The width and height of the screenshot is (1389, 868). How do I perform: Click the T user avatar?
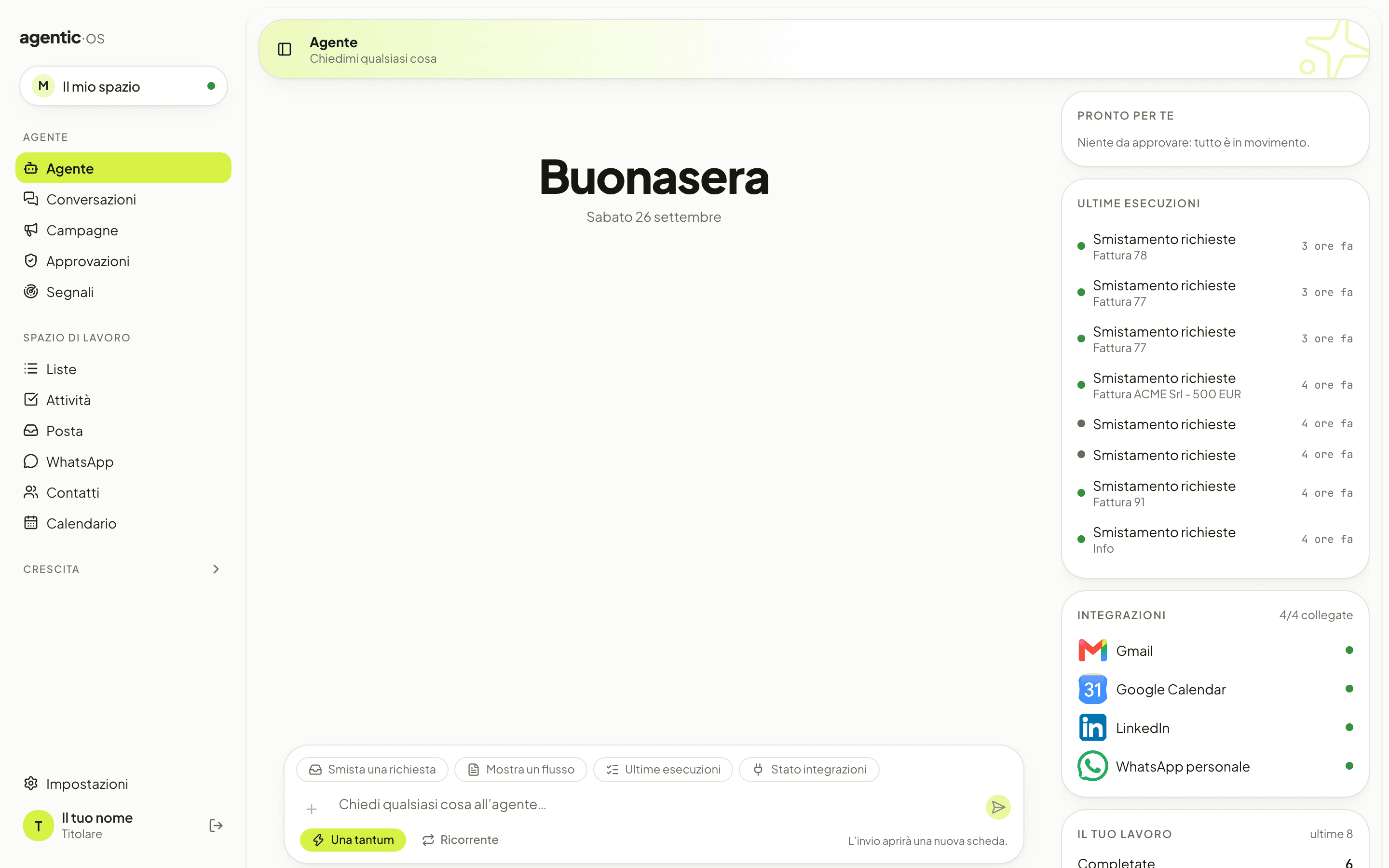(x=39, y=826)
